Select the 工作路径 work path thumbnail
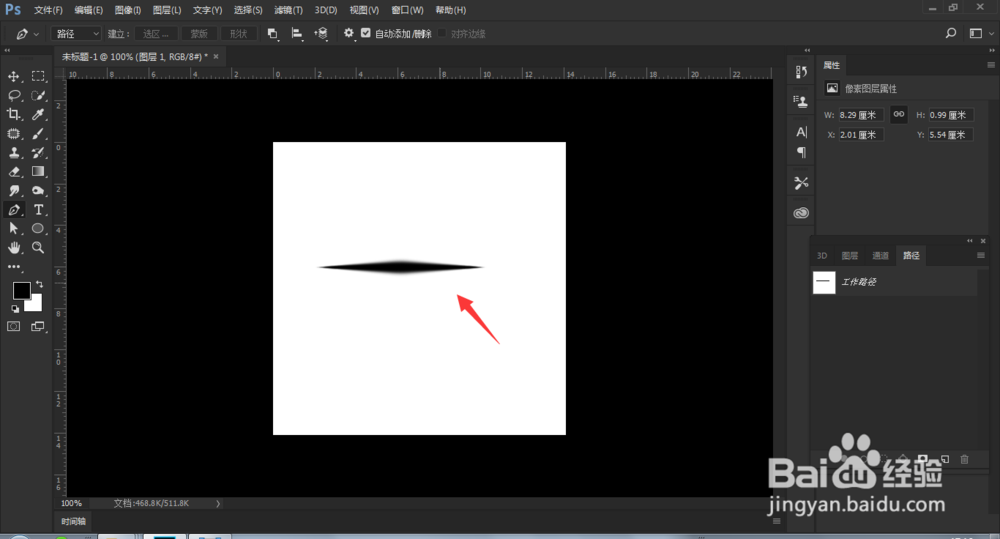Screen dimensions: 1000x539 click(824, 282)
